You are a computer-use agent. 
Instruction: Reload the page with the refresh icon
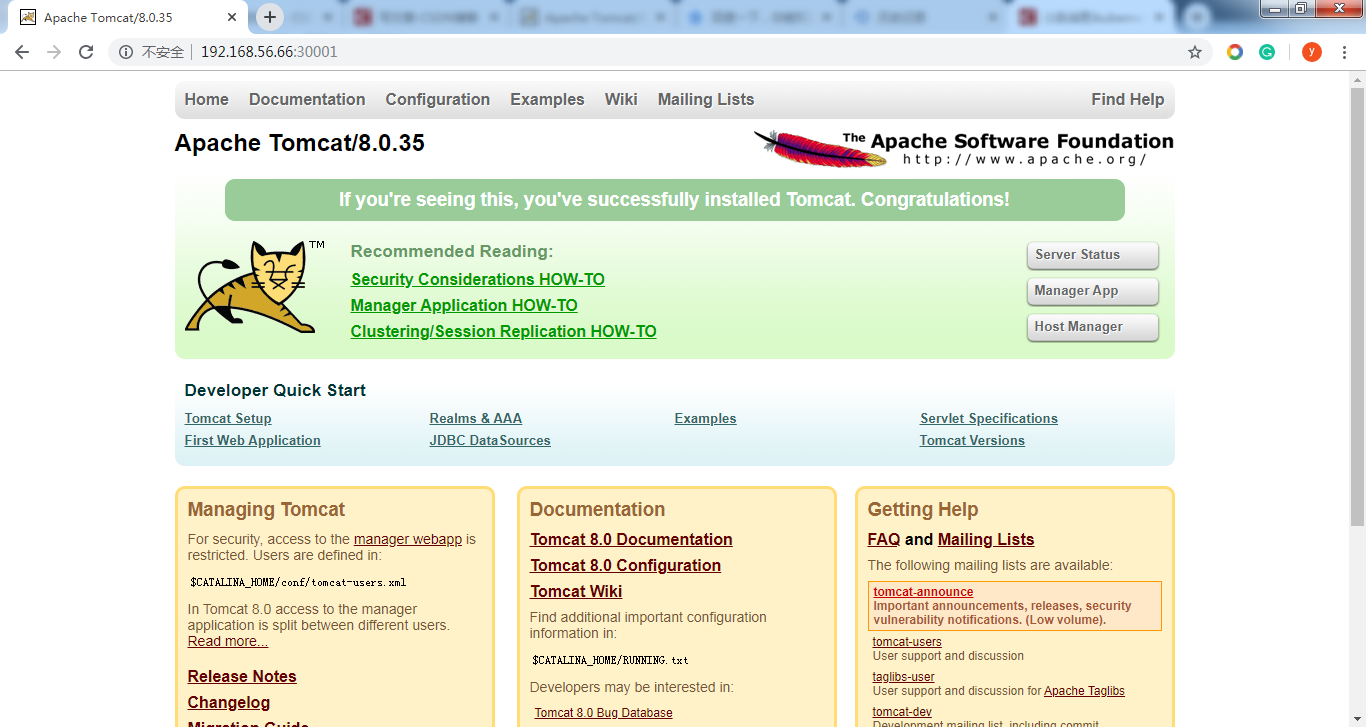point(86,52)
